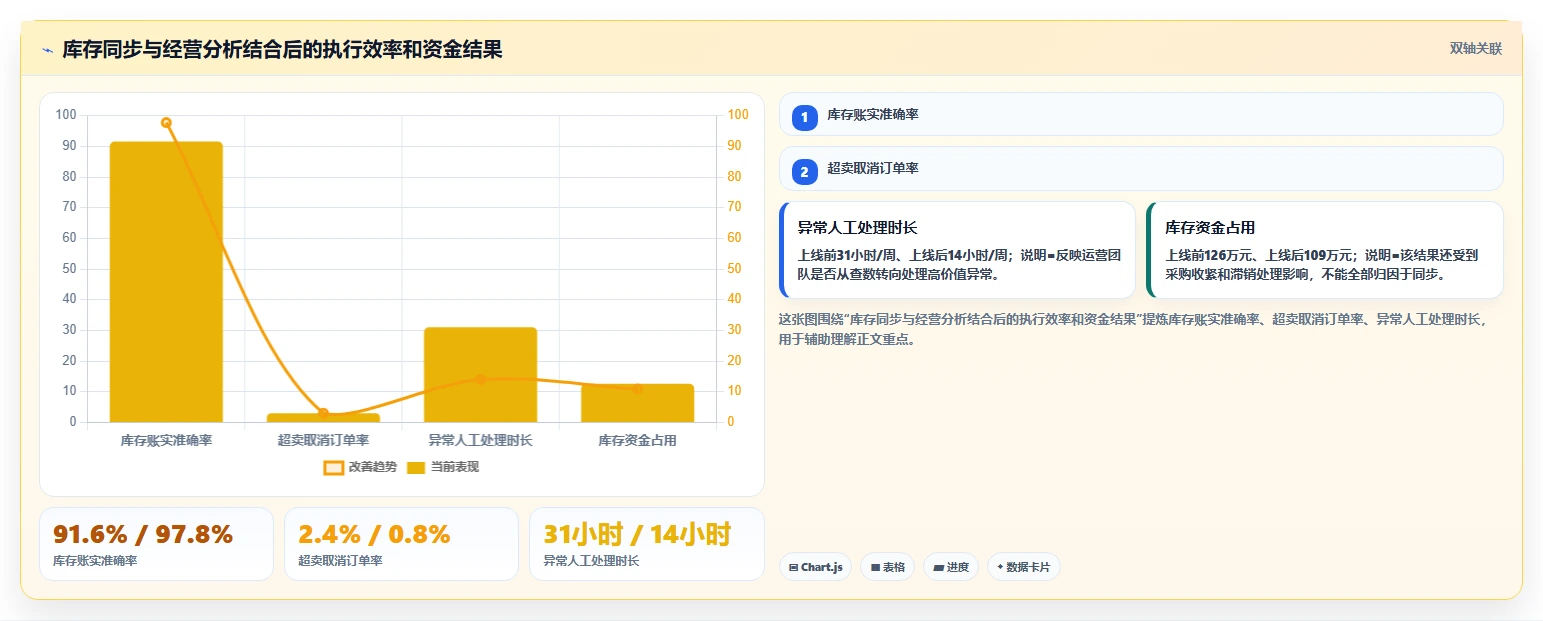Click the 31小时 / 14小时 stat card

click(x=646, y=544)
